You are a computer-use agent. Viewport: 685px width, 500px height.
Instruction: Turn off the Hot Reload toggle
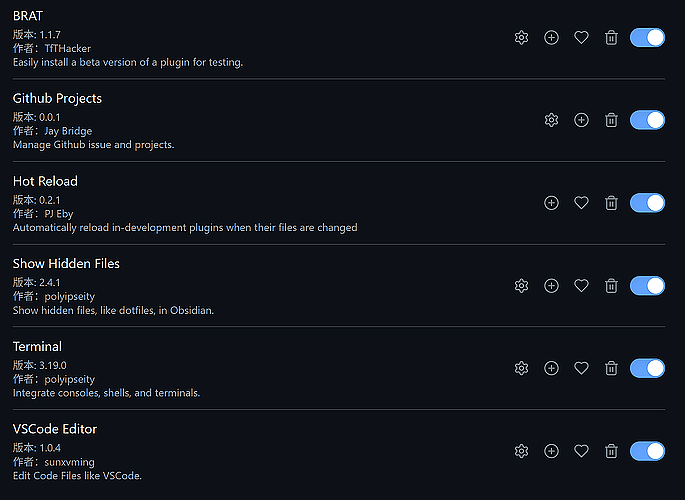[x=647, y=203]
